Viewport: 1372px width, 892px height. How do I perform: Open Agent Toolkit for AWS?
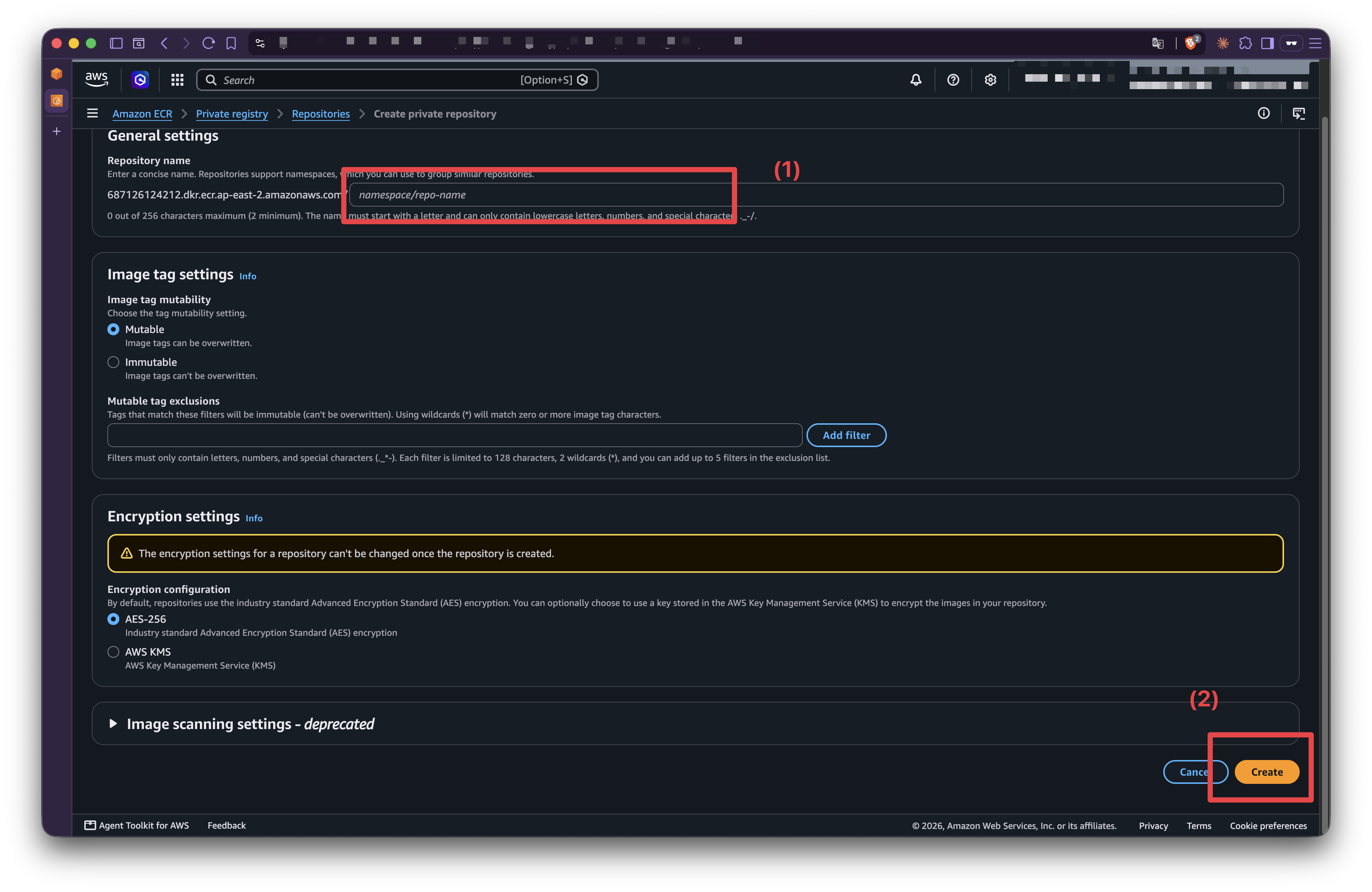coord(136,826)
